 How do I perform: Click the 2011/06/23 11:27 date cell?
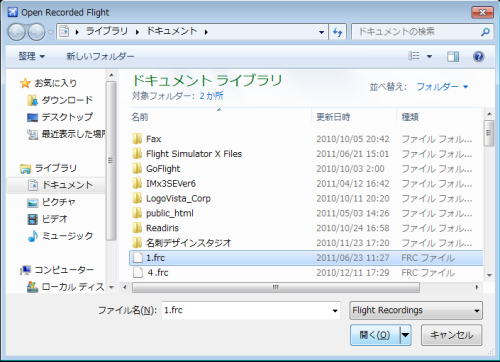click(x=353, y=258)
